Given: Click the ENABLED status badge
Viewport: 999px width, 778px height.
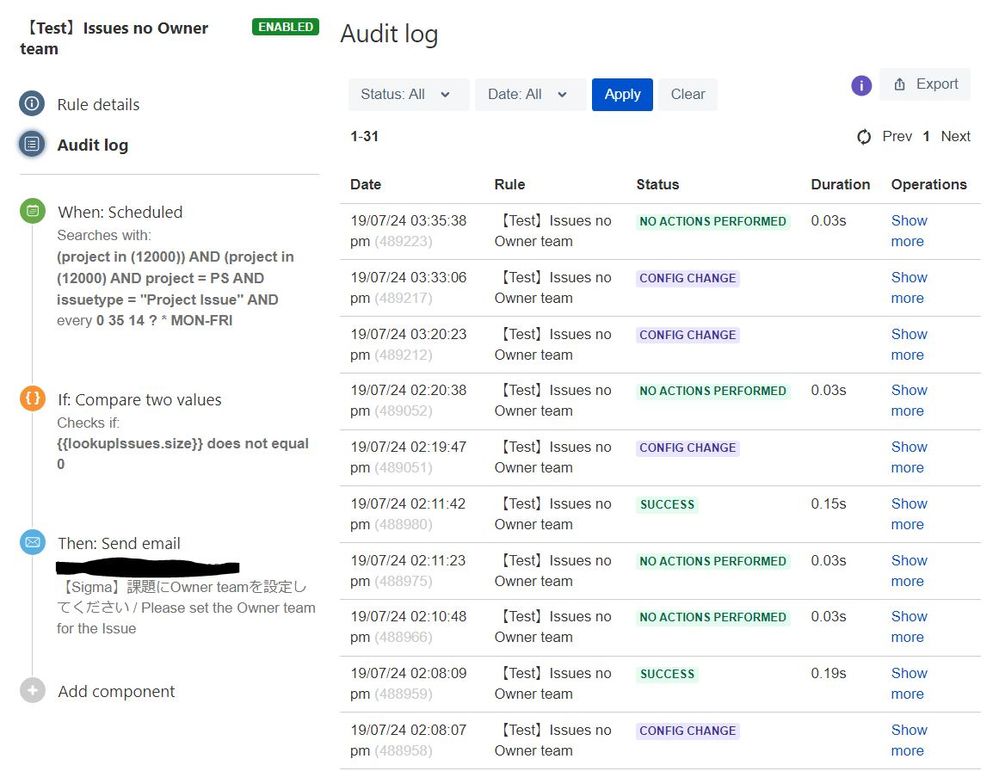Looking at the screenshot, I should coord(285,27).
